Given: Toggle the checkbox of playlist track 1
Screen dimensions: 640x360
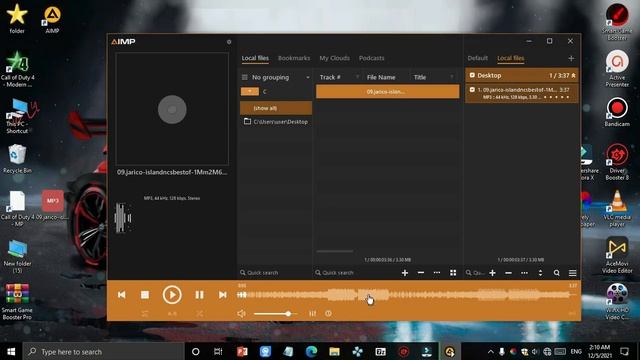Looking at the screenshot, I should coord(472,89).
